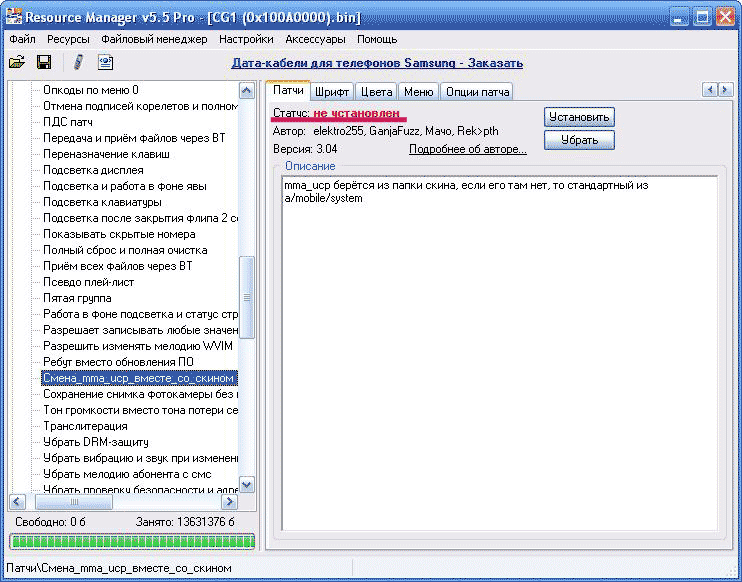Click inside the Описание text area
Screen dimensions: 742x582
tap(499, 353)
